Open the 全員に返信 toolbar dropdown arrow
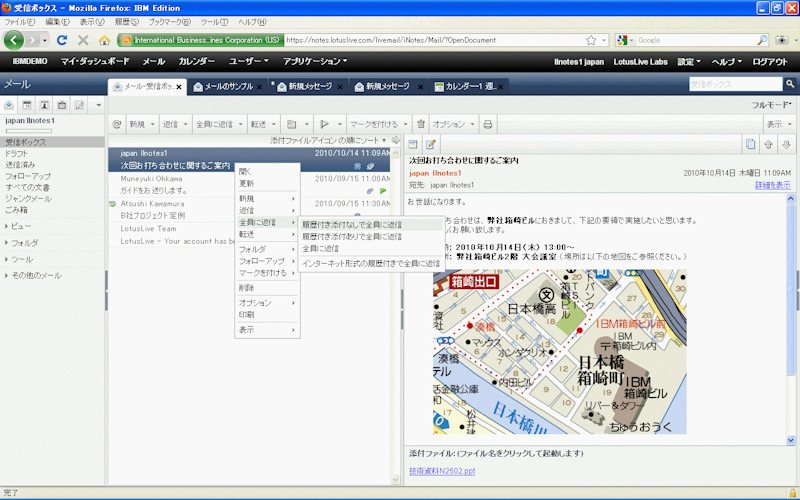800x500 pixels. [x=240, y=124]
